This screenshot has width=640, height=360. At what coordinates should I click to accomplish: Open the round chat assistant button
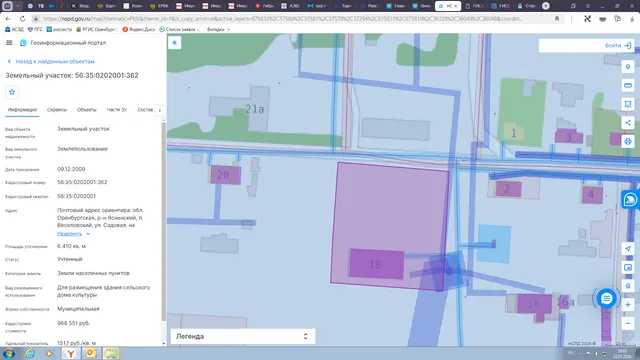[x=607, y=299]
